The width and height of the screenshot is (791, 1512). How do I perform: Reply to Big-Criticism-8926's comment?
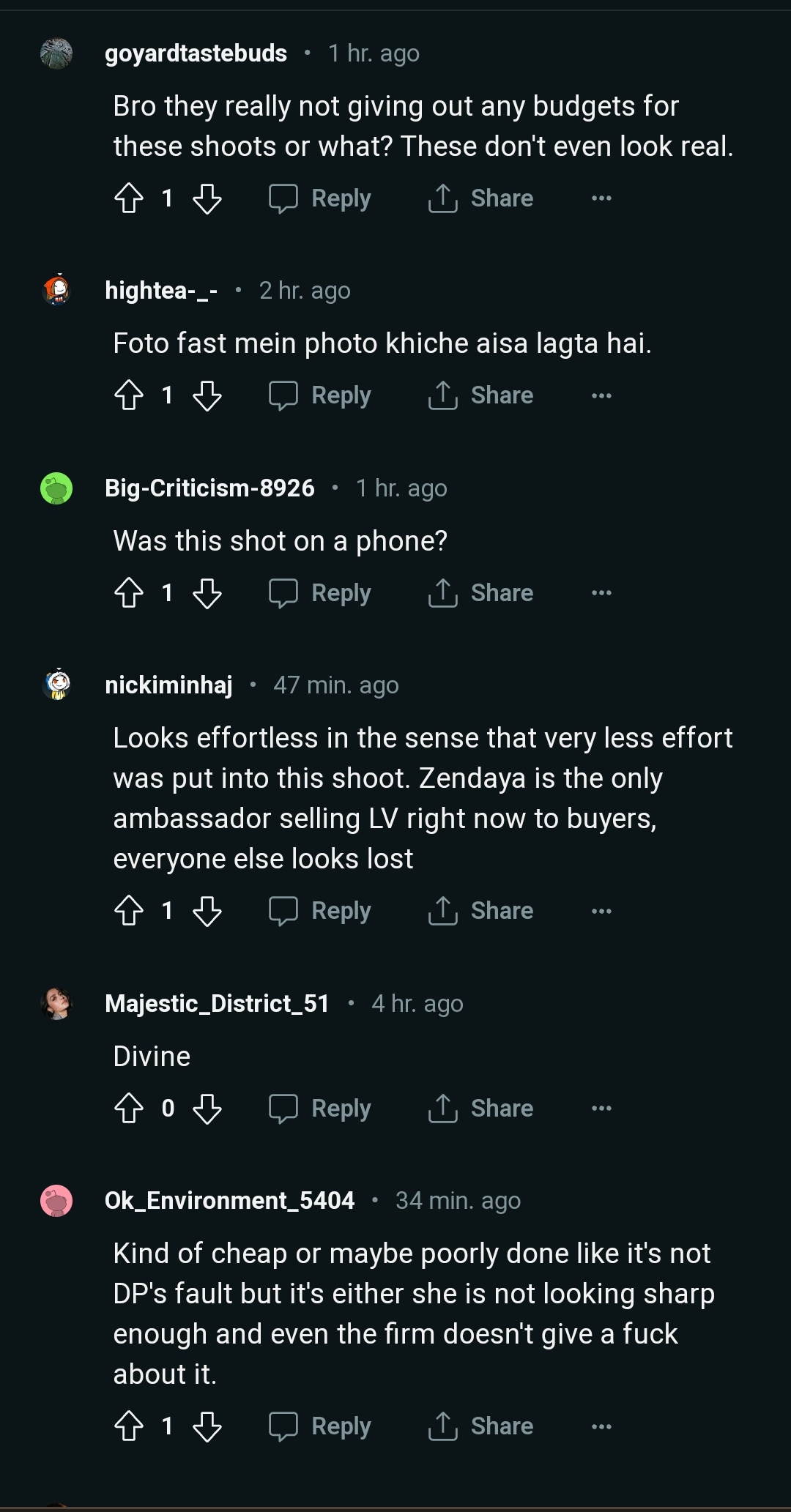pos(320,593)
